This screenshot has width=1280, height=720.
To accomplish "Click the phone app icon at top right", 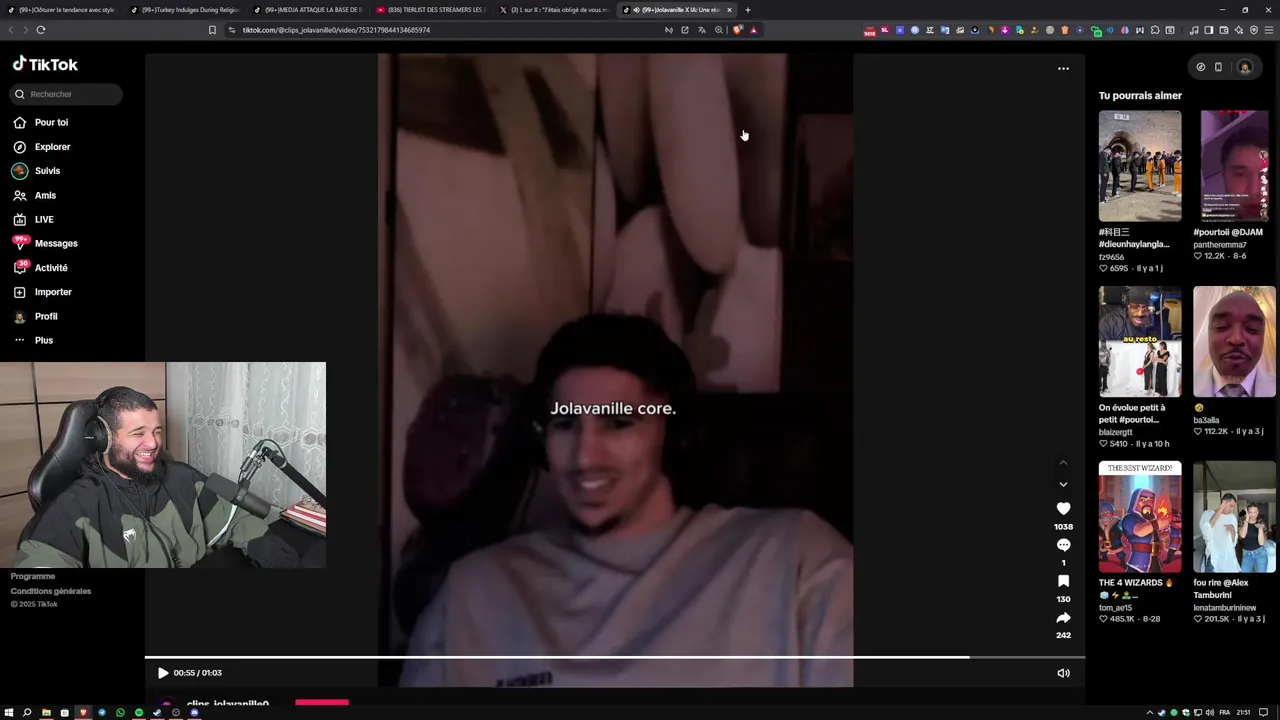I will pyautogui.click(x=1218, y=67).
